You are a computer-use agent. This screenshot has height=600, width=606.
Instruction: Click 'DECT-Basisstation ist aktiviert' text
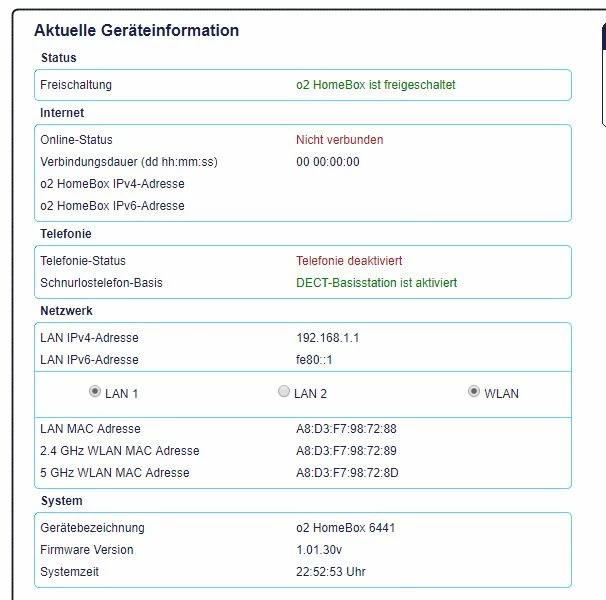[376, 283]
